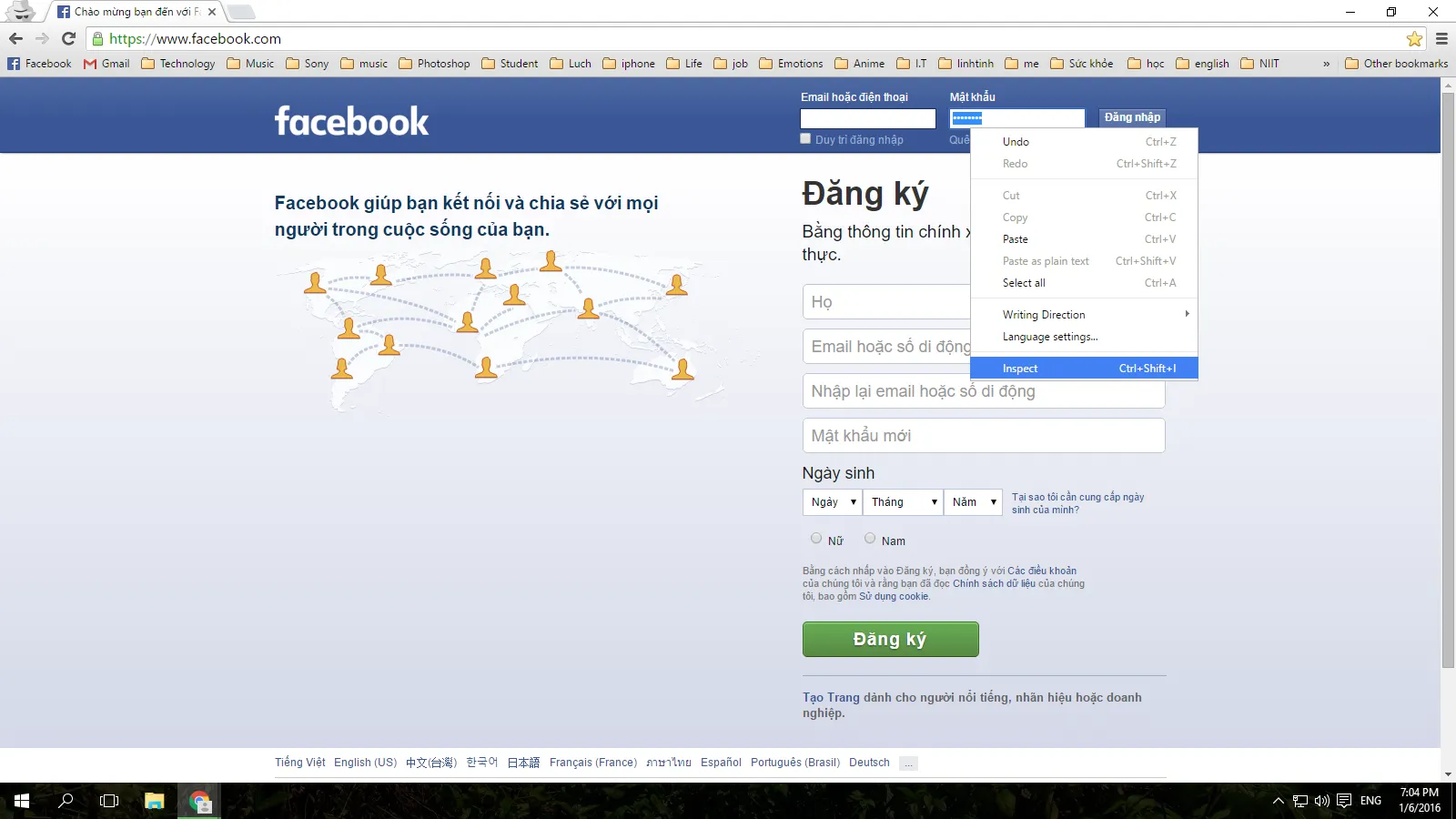Viewport: 1456px width, 819px height.
Task: Show more languages ellipsis button
Action: pos(908,763)
